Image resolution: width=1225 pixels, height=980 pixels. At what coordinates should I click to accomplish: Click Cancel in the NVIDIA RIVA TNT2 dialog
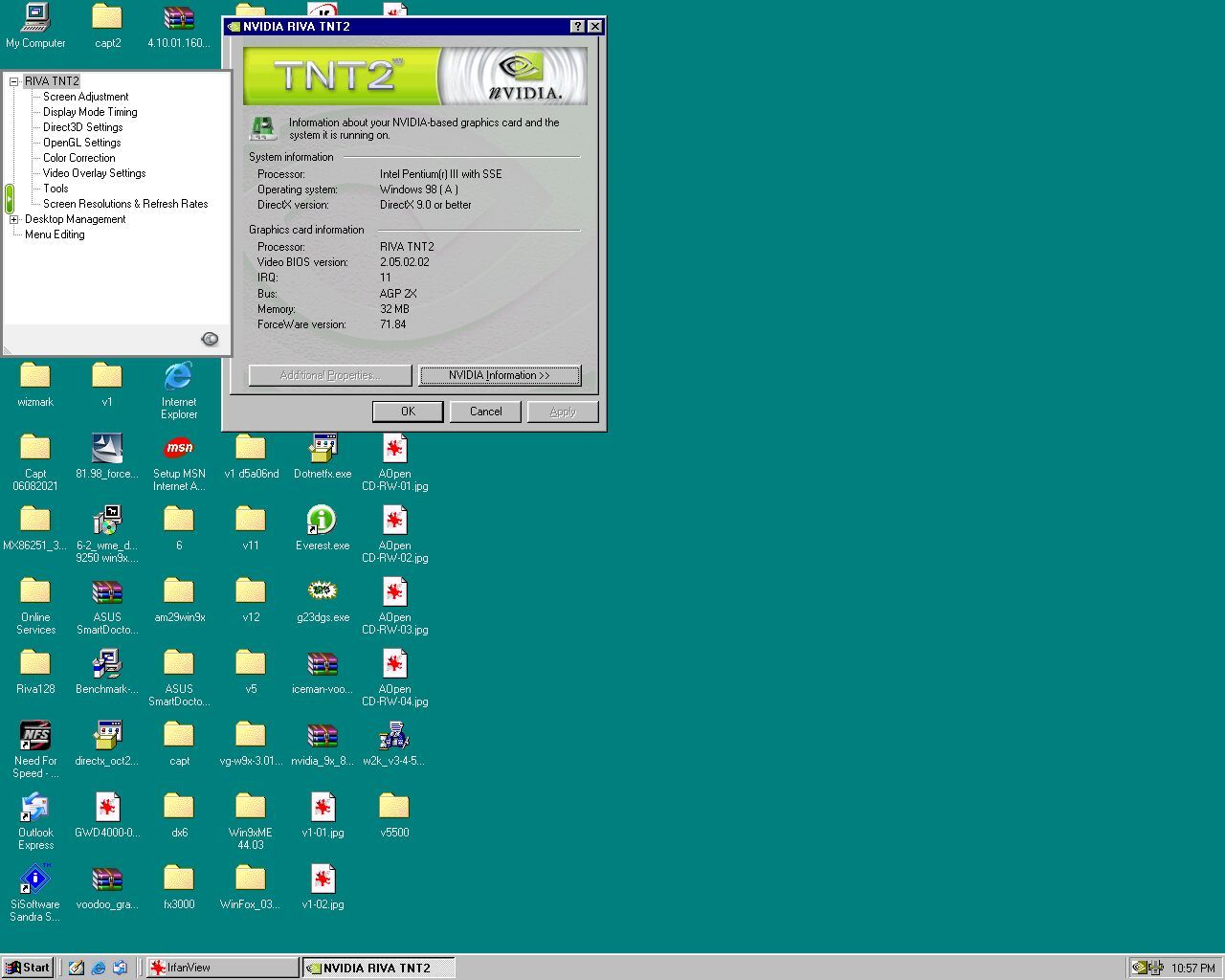(485, 412)
